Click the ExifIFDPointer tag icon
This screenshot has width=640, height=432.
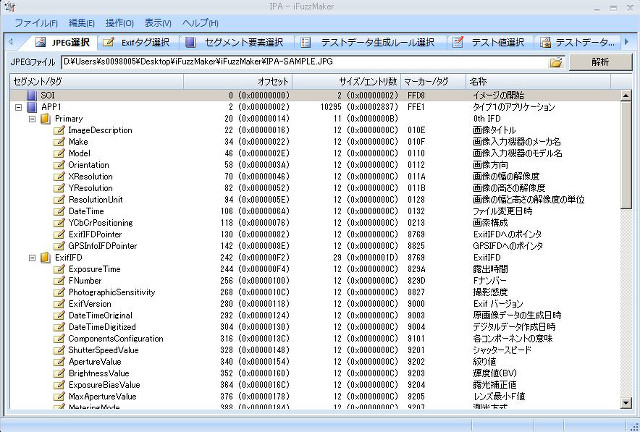pyautogui.click(x=59, y=234)
